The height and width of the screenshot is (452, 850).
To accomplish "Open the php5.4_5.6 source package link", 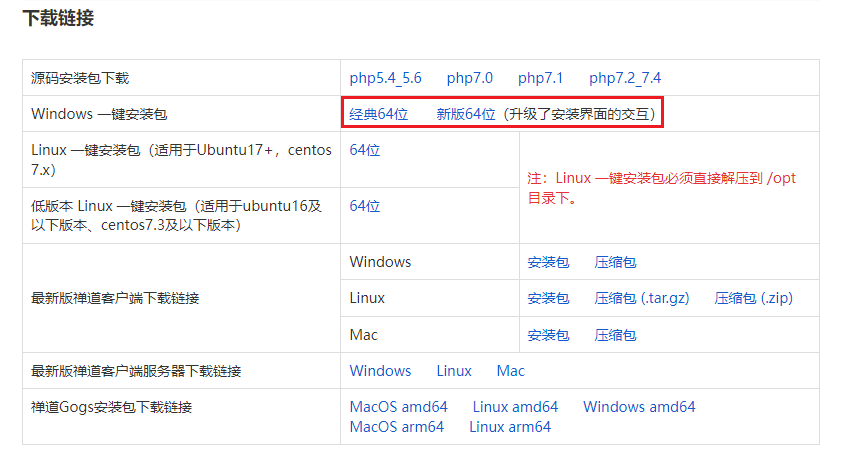I will coord(385,78).
